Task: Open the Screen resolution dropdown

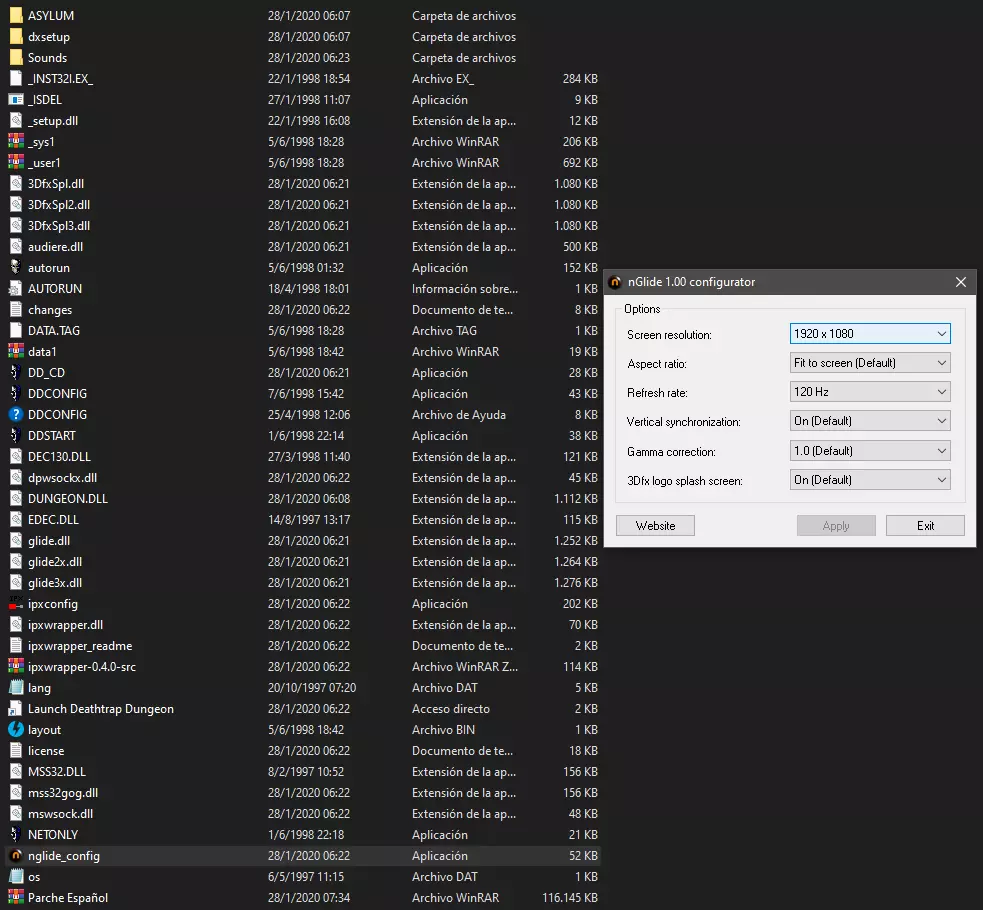Action: (870, 334)
